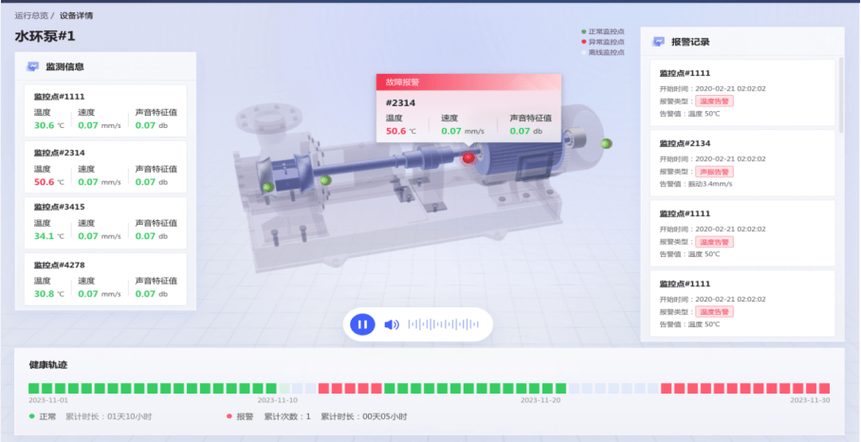Select last red block of 健康轨迹 timeline

click(824, 388)
